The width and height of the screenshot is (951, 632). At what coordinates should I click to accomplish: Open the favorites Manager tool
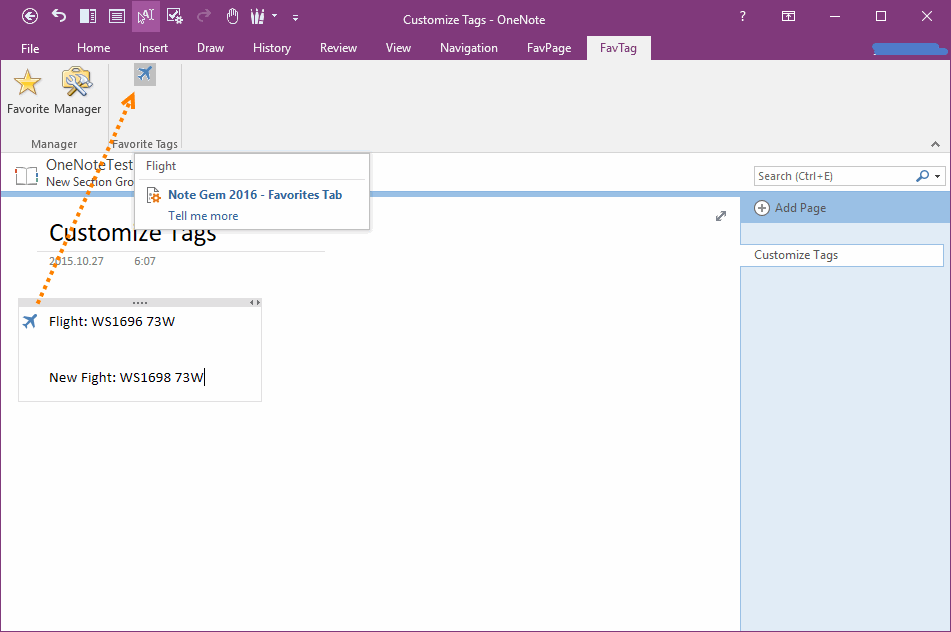pos(78,91)
